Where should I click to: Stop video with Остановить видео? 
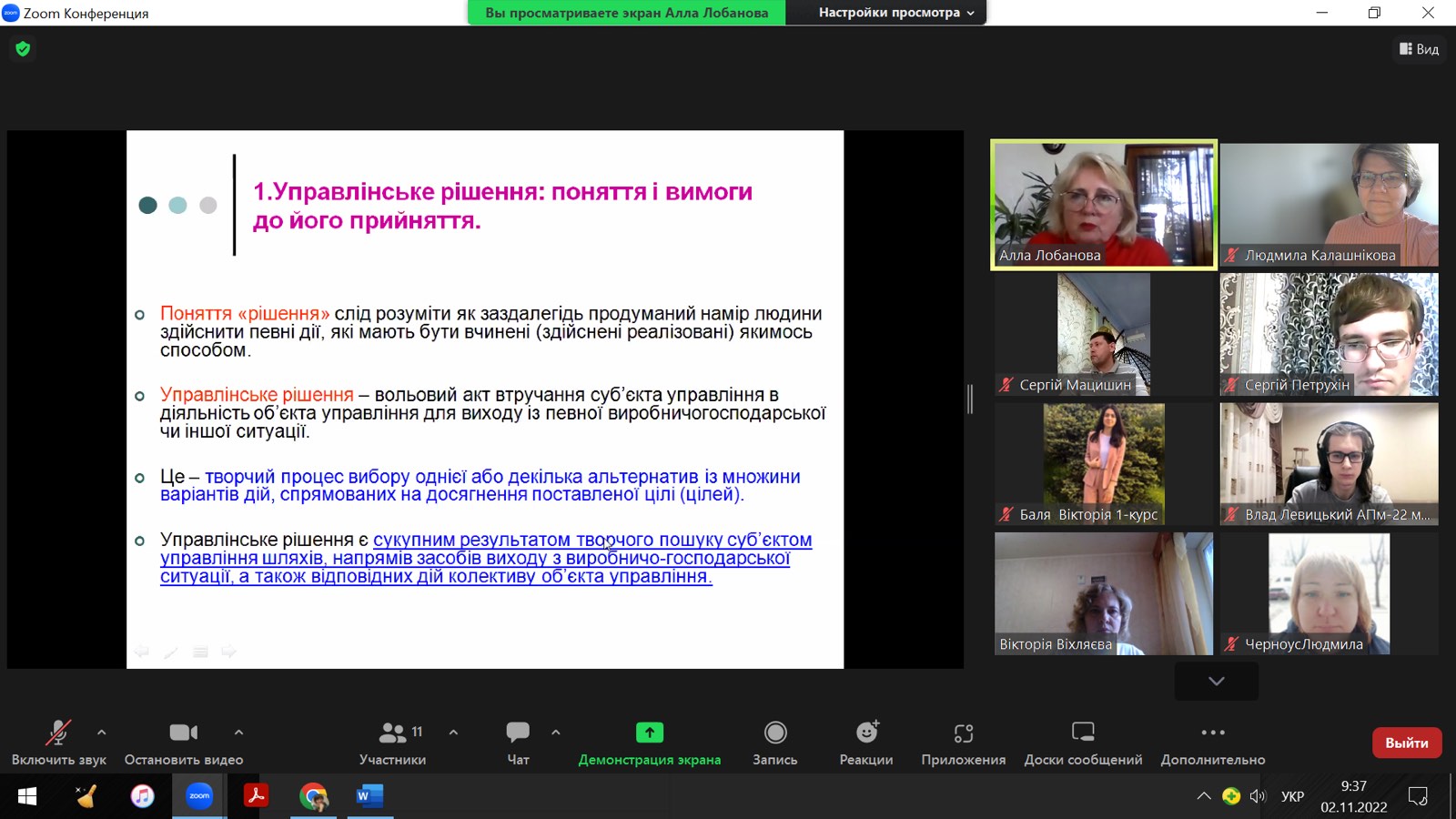pos(184,742)
